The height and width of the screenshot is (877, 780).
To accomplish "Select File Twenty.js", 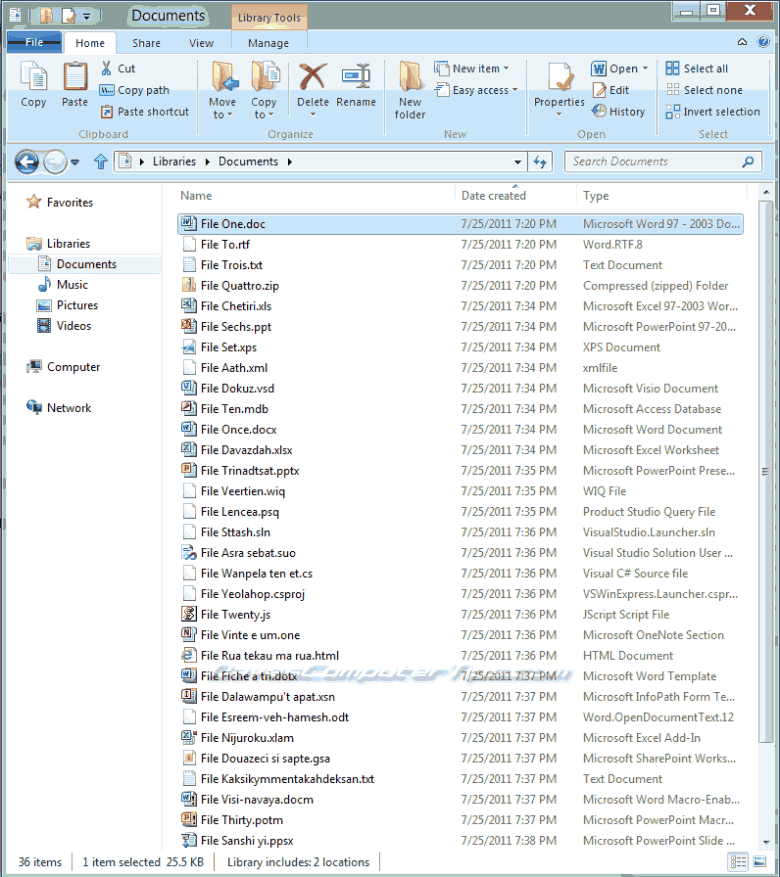I will pos(460,614).
